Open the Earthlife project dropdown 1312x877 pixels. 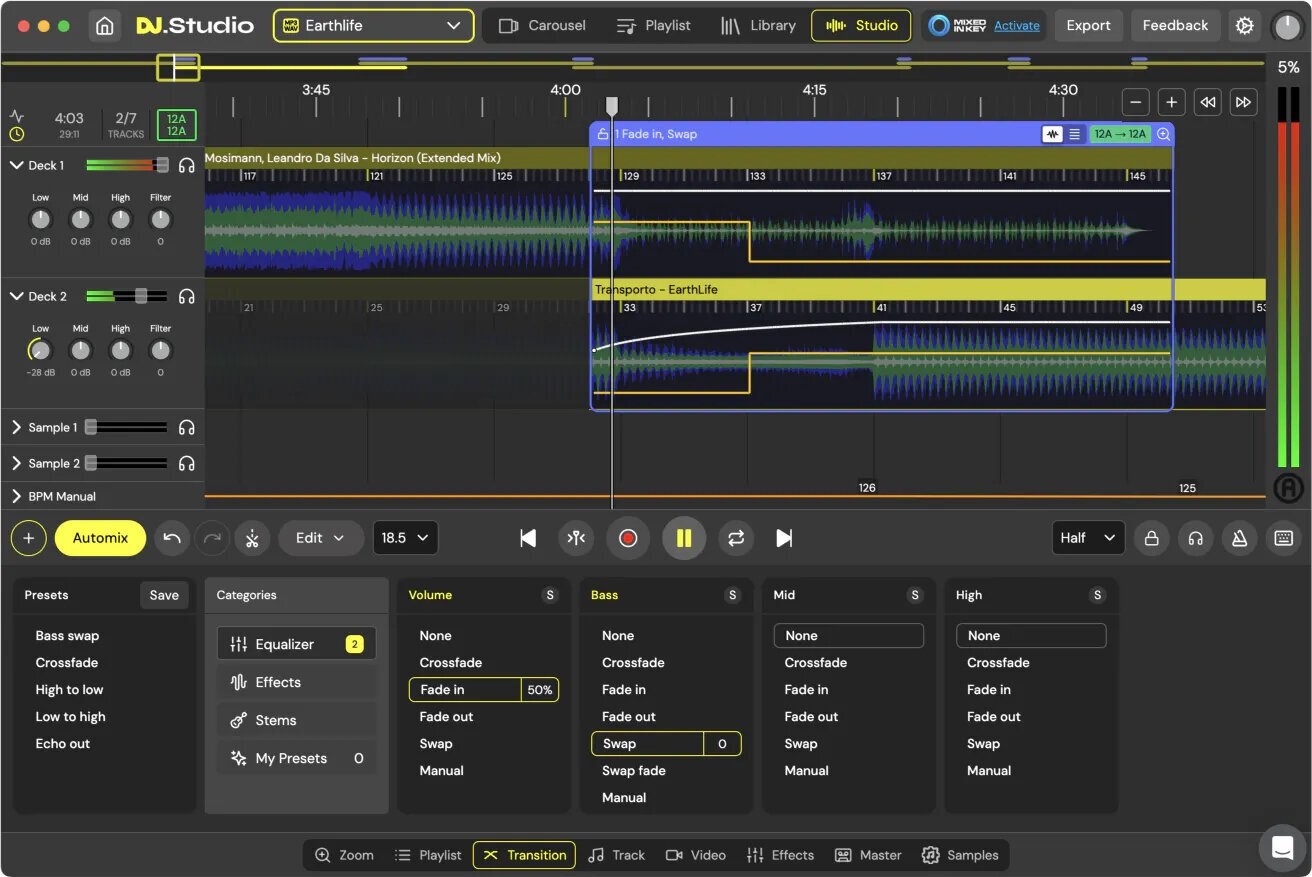372,25
